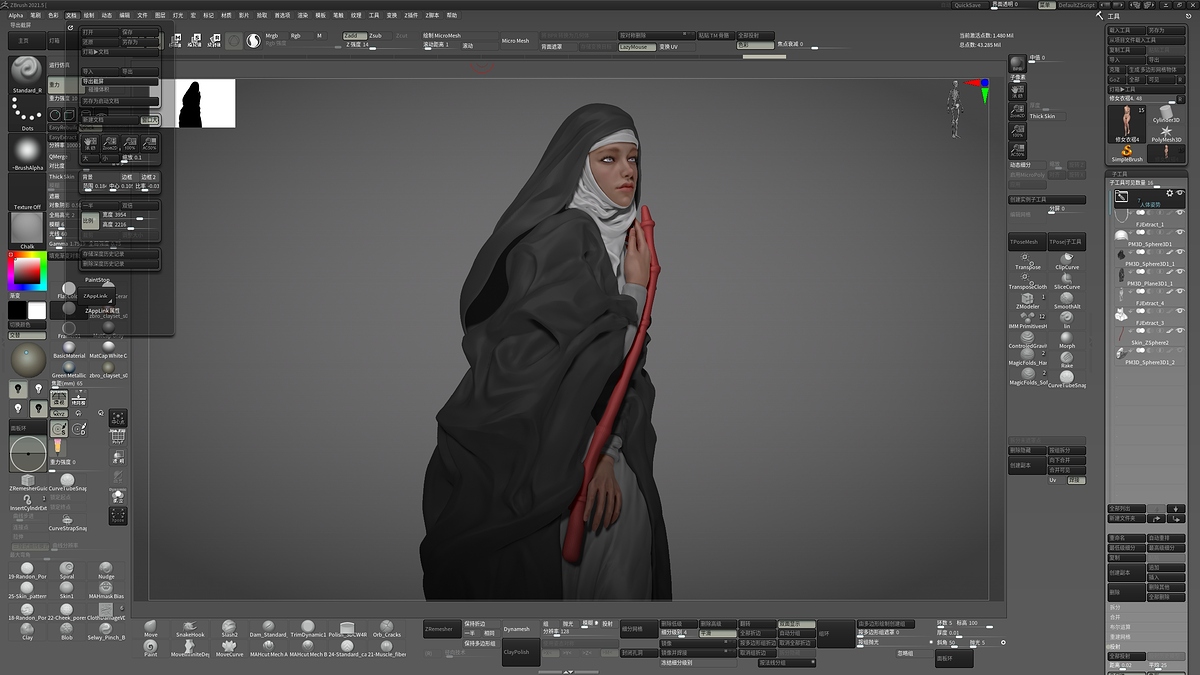Select the Clay brush

(27, 630)
